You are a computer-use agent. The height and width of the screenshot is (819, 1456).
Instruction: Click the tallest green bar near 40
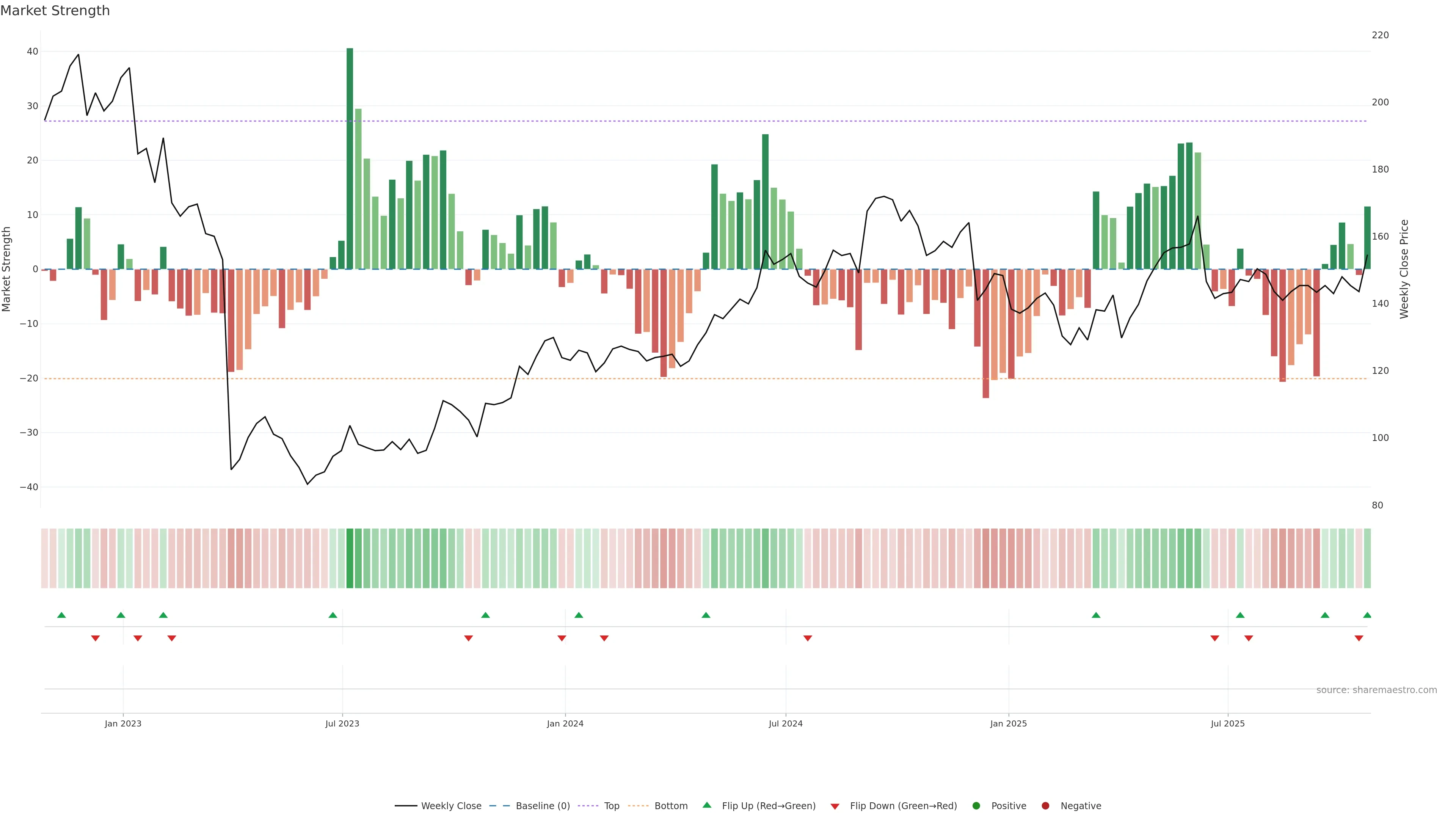pos(350,158)
